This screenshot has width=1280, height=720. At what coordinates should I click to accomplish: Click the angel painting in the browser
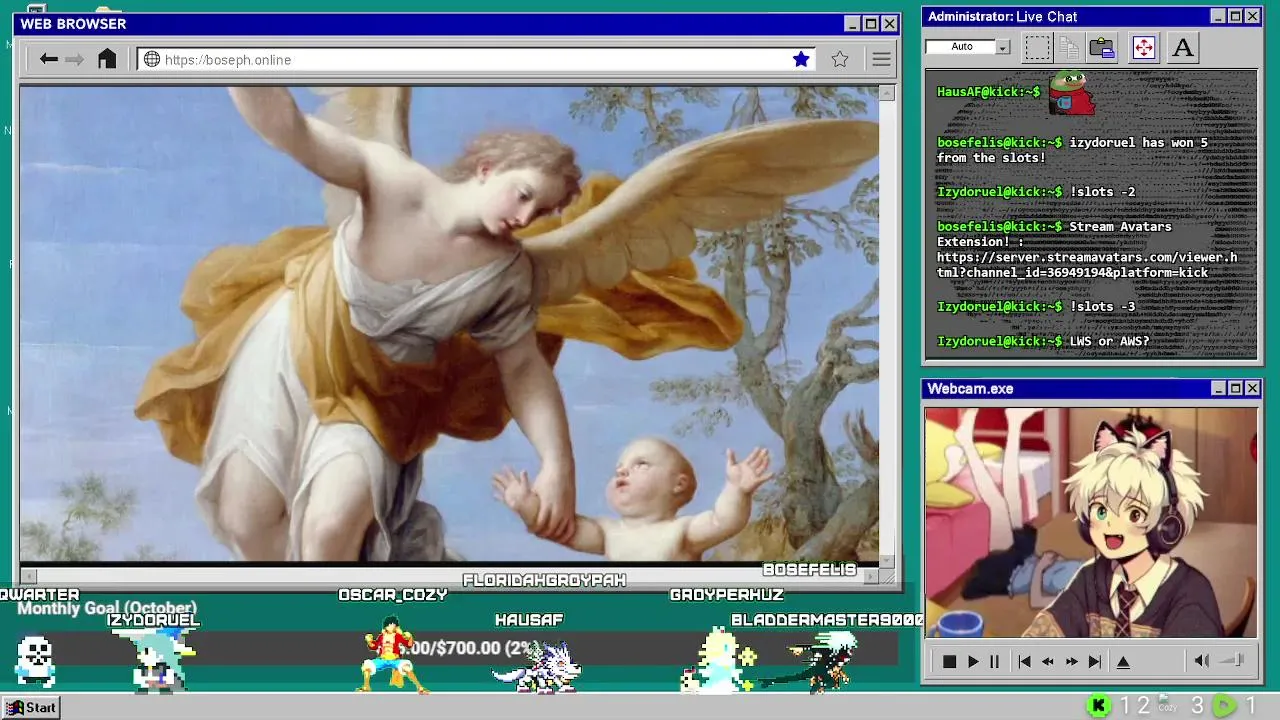click(x=449, y=323)
